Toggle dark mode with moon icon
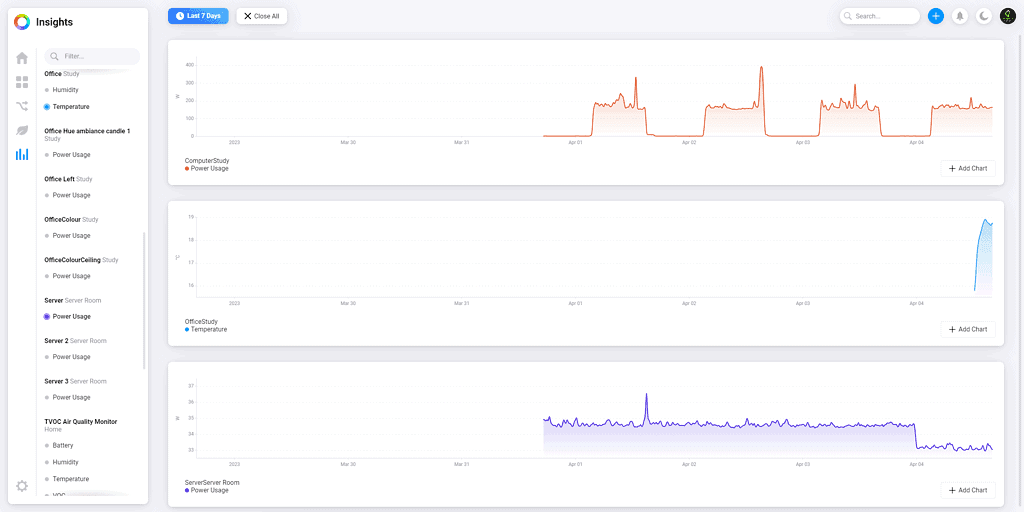The height and width of the screenshot is (512, 1024). click(x=984, y=16)
